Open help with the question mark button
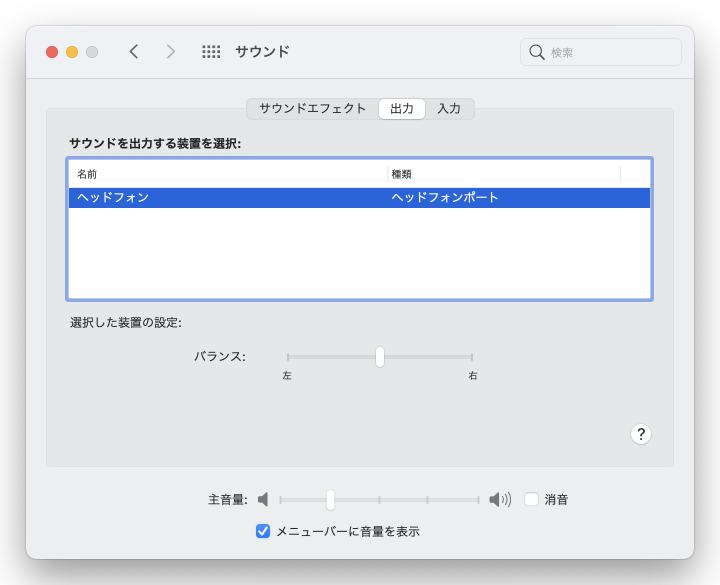 coord(641,434)
